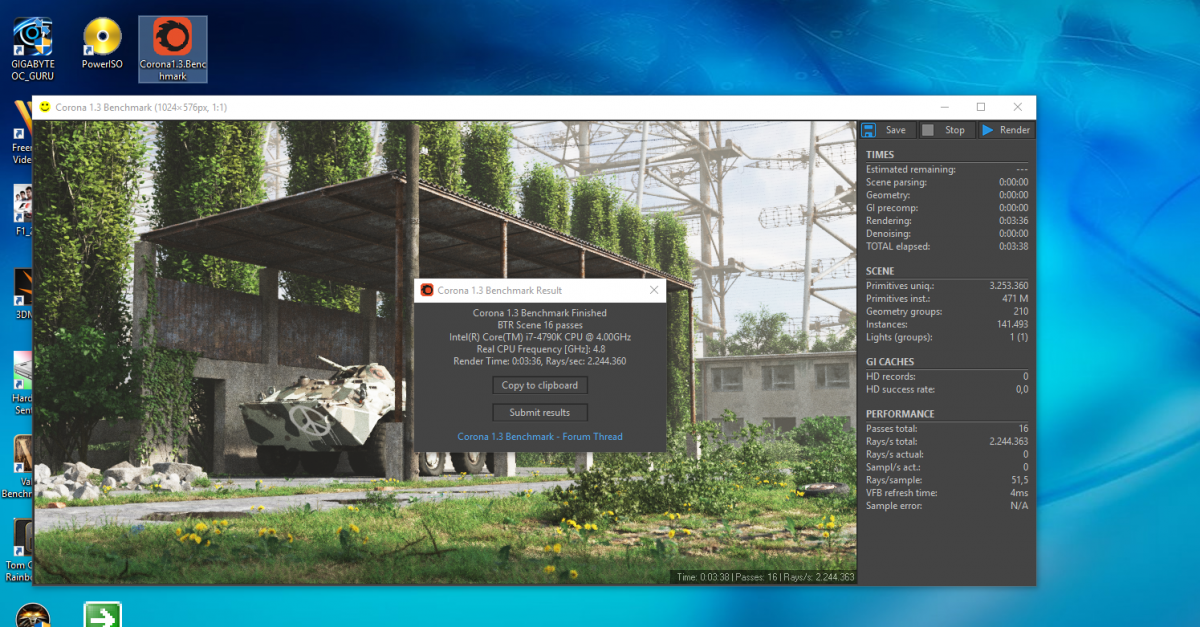1200x627 pixels.
Task: Click the HD success rate row
Action: click(x=946, y=389)
